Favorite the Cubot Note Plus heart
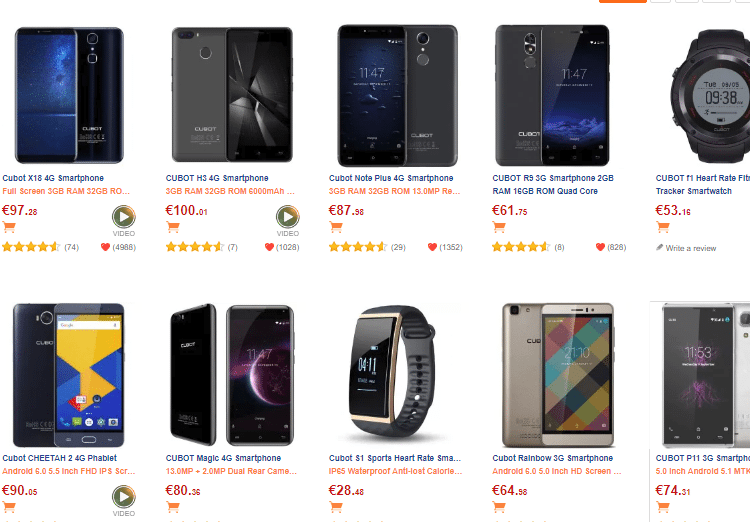The width and height of the screenshot is (750, 522). point(432,247)
